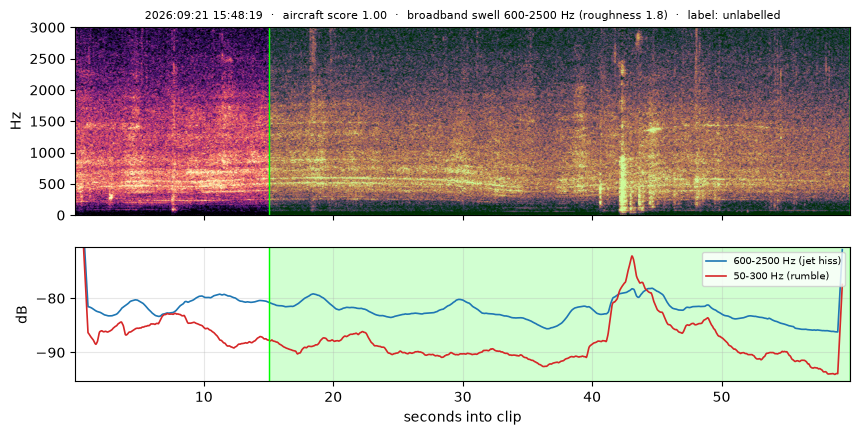Click the bright vertical burst in spectrogram near 42 seconds
Image resolution: width=860 pixels, height=435 pixels.
pyautogui.click(x=623, y=184)
